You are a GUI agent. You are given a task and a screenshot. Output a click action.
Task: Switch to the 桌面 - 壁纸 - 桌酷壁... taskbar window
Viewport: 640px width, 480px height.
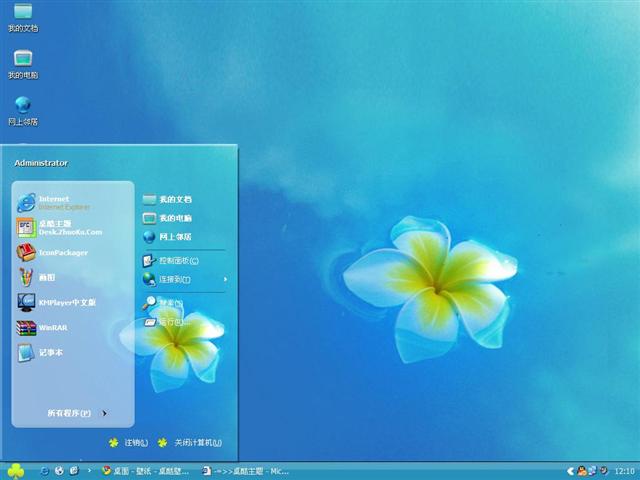point(146,471)
